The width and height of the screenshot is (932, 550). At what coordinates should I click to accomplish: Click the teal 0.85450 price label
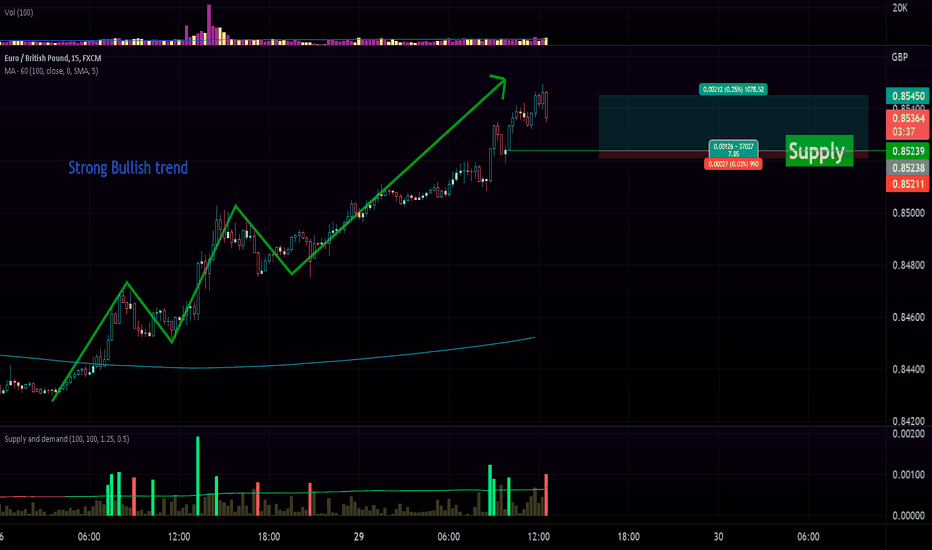(x=908, y=96)
